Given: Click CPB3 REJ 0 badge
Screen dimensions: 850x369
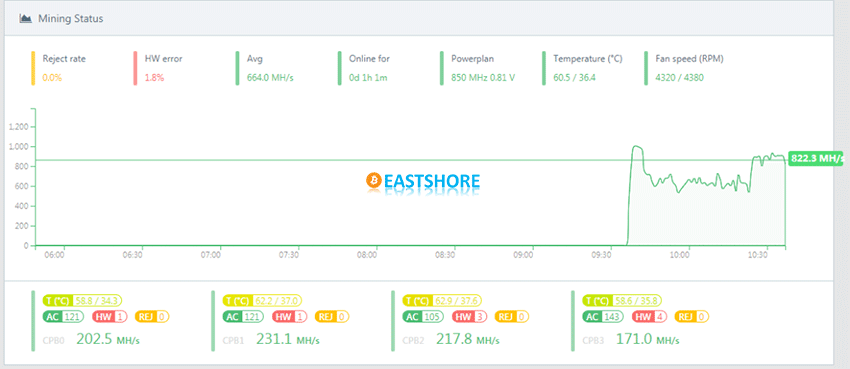Looking at the screenshot, I should 692,316.
